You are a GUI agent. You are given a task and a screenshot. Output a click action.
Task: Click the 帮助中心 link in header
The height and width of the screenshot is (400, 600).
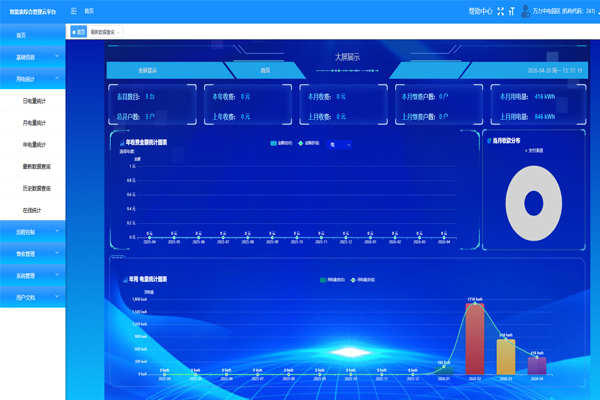480,11
